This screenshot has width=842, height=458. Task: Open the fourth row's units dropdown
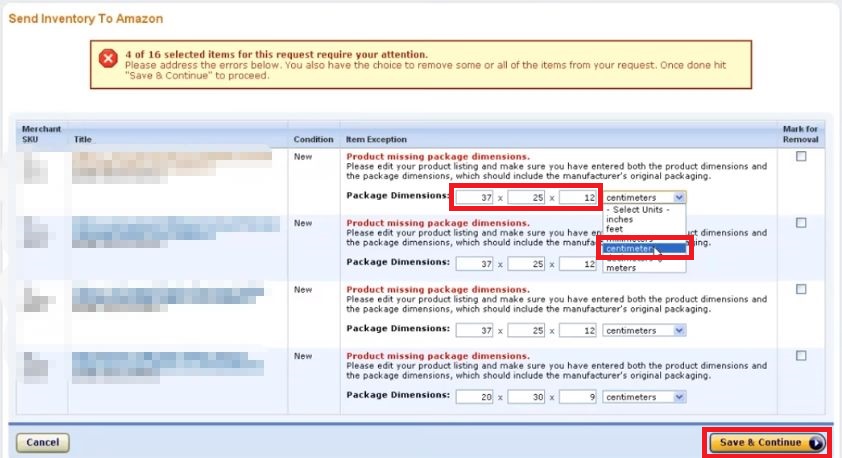point(645,397)
